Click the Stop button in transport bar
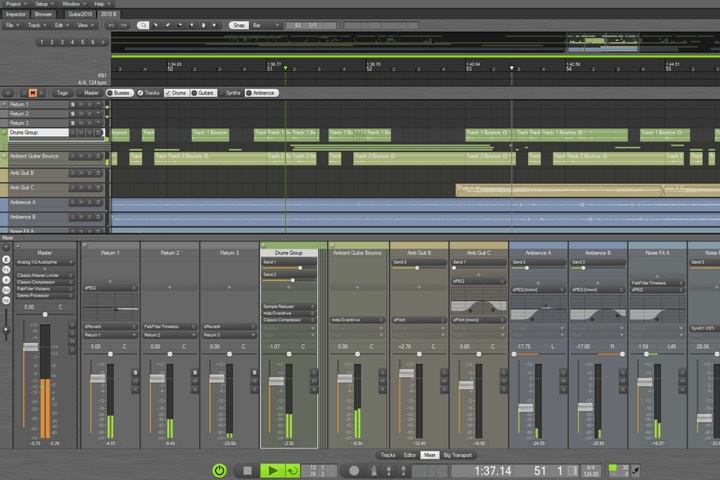720x480 pixels. click(x=247, y=470)
